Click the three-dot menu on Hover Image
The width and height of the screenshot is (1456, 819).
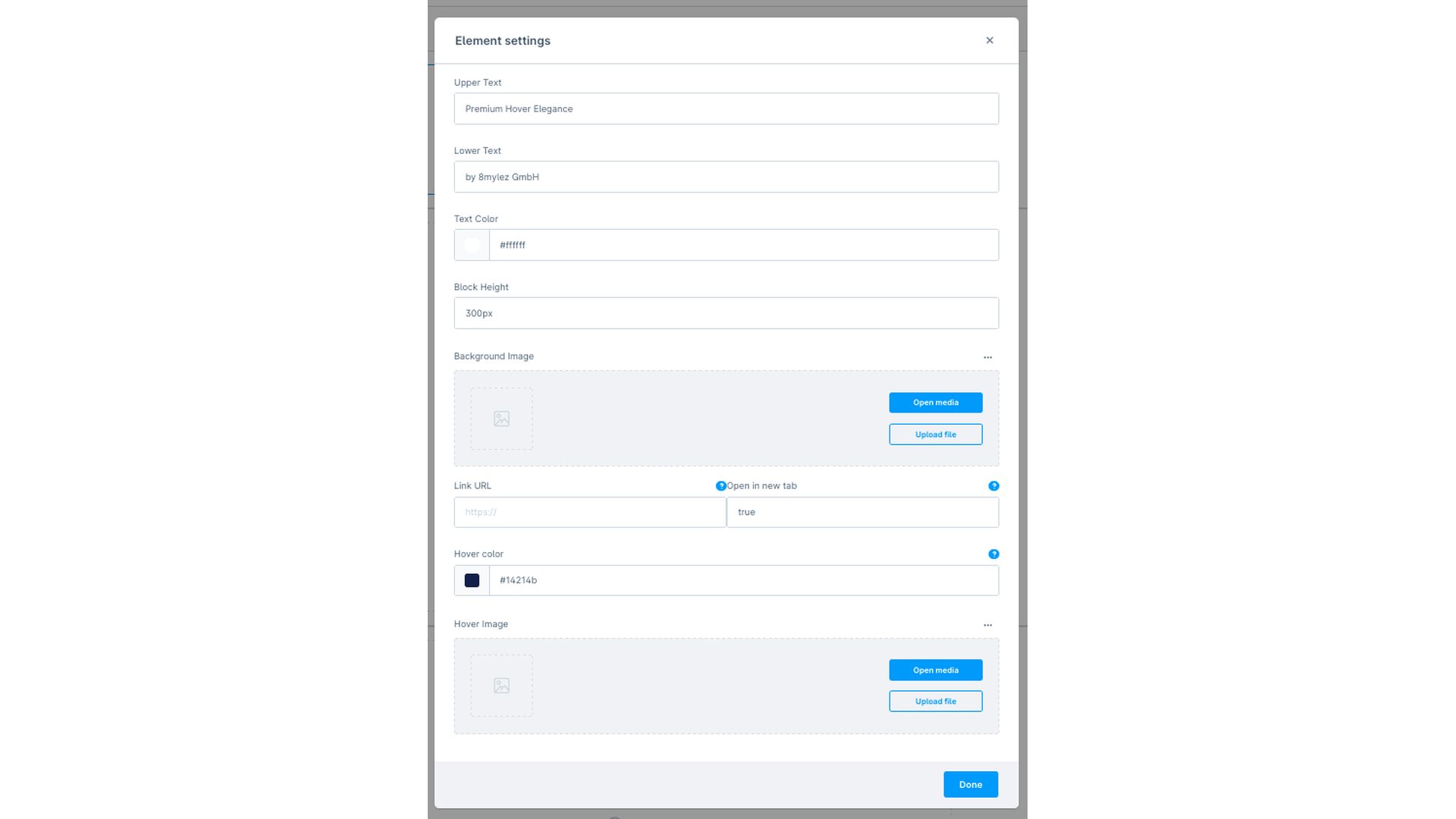click(988, 625)
